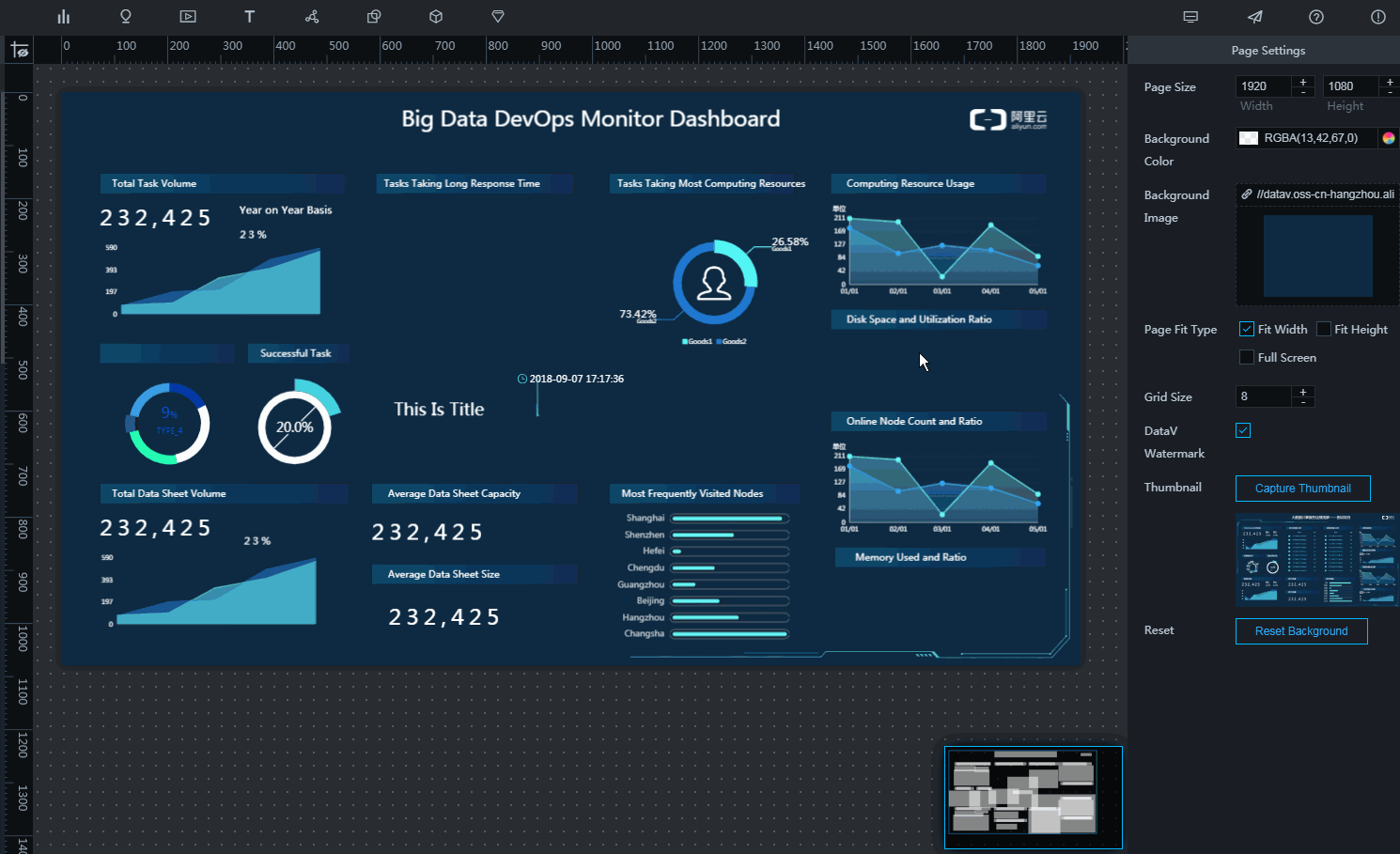The width and height of the screenshot is (1400, 854).
Task: Click the diamond-shaped toolbar icon
Action: click(498, 17)
